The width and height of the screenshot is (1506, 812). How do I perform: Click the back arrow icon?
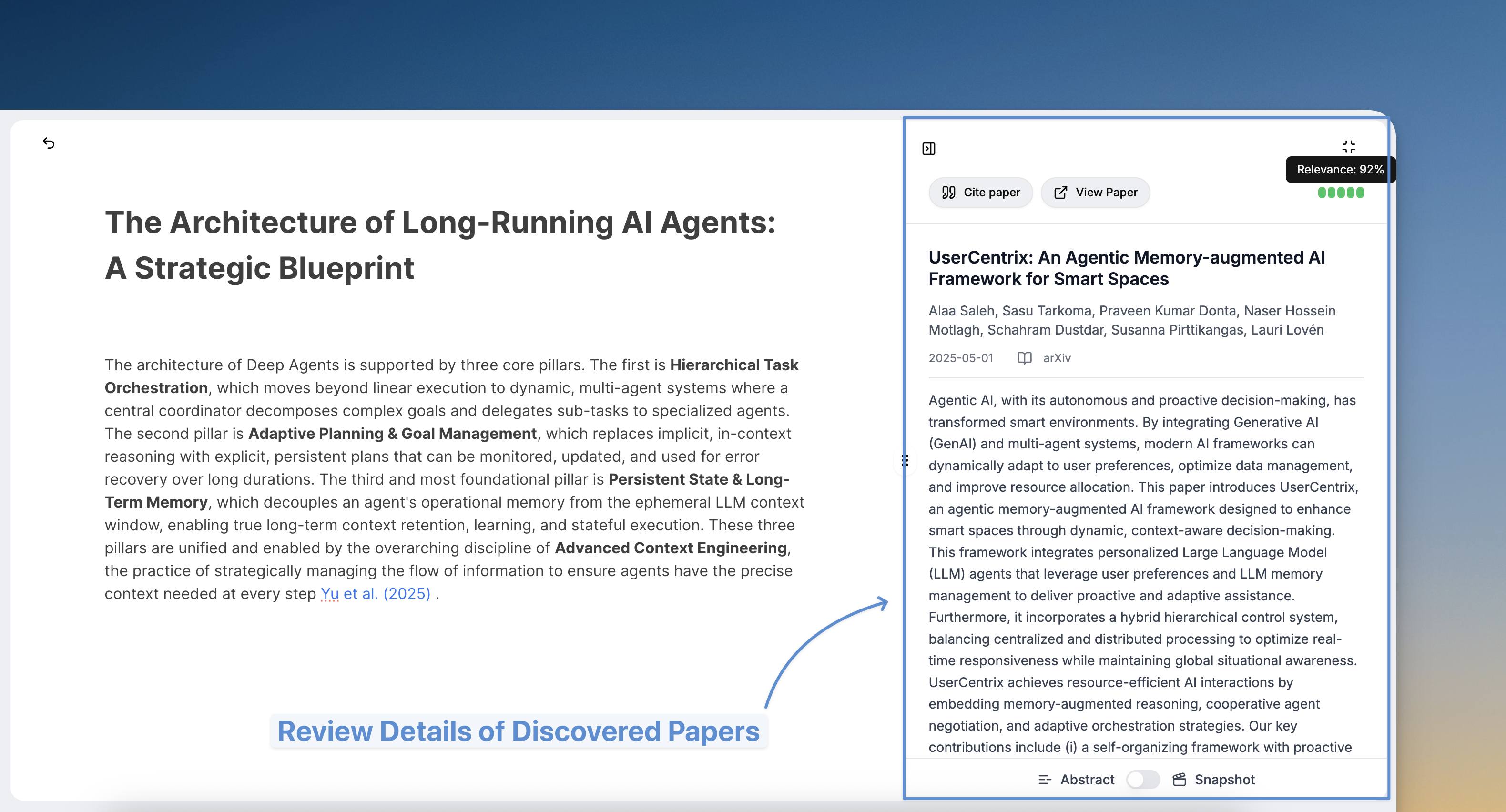(x=49, y=143)
